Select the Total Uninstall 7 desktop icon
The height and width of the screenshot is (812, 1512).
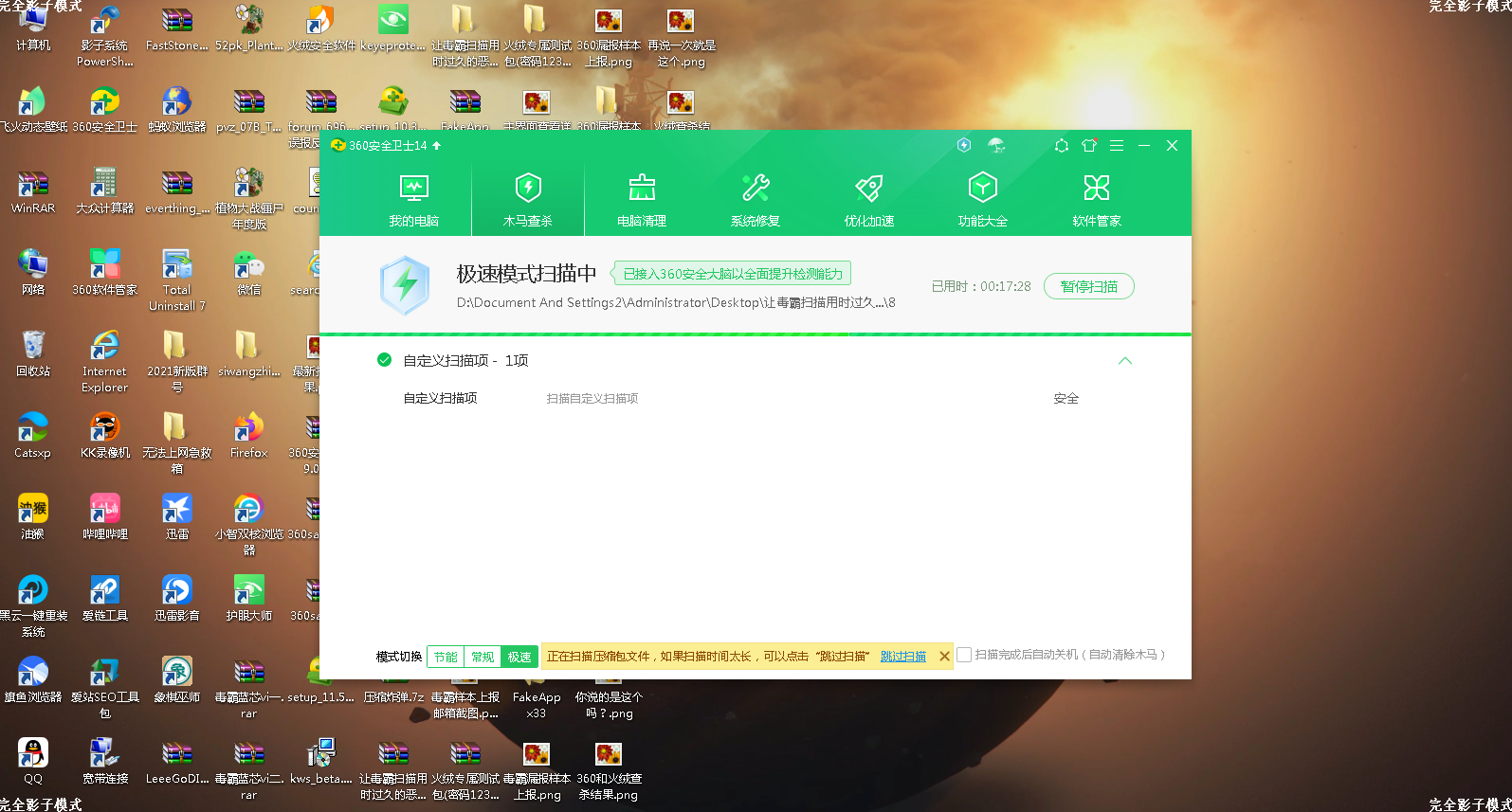pos(177,280)
